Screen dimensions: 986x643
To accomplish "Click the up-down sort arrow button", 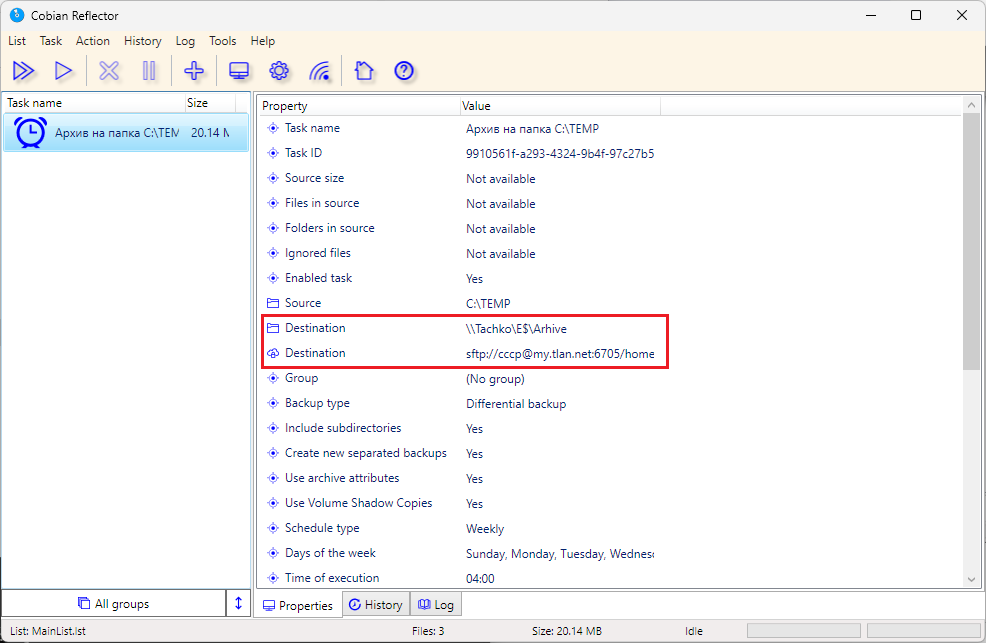I will click(238, 603).
